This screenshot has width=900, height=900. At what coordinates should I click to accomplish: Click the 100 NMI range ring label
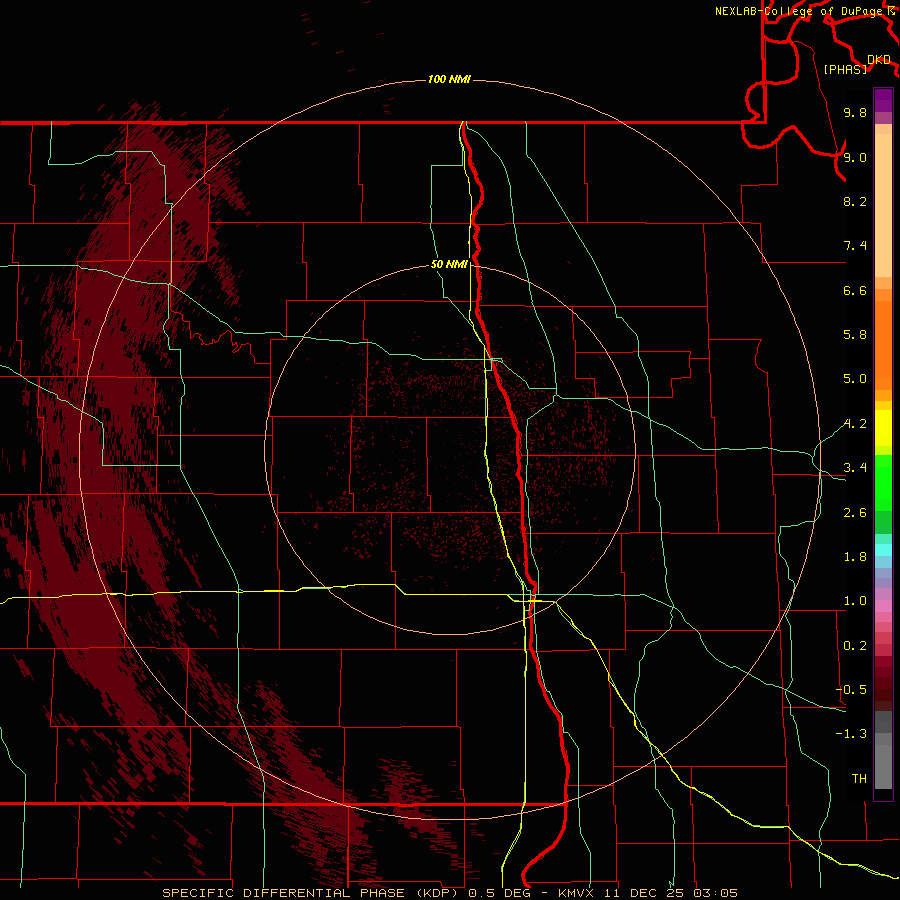449,79
